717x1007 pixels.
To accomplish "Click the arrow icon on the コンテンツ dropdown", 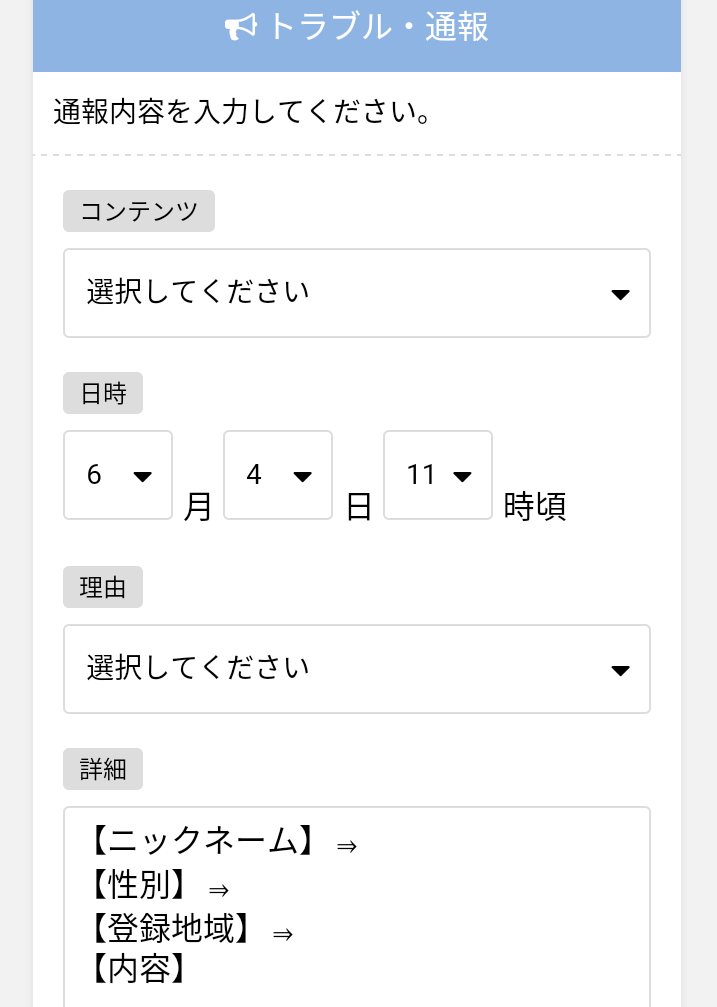I will tap(620, 294).
